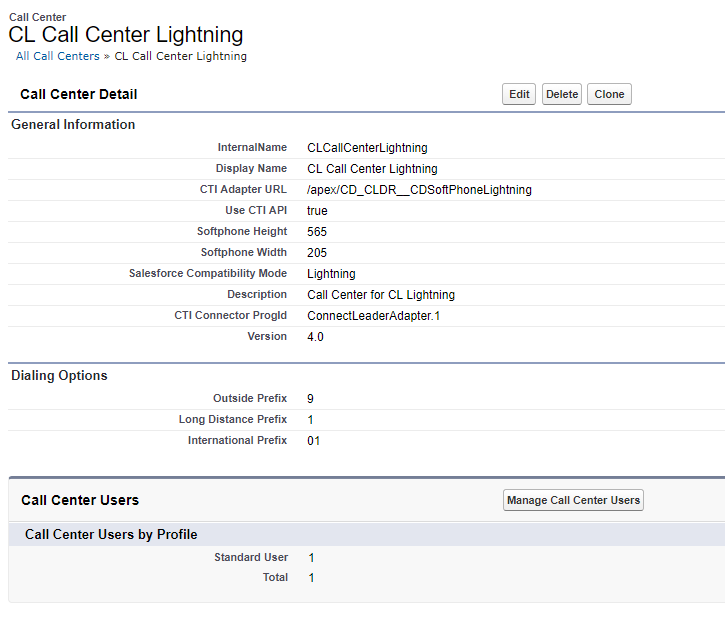
Task: Open Manage Call Center Users
Action: pyautogui.click(x=573, y=500)
